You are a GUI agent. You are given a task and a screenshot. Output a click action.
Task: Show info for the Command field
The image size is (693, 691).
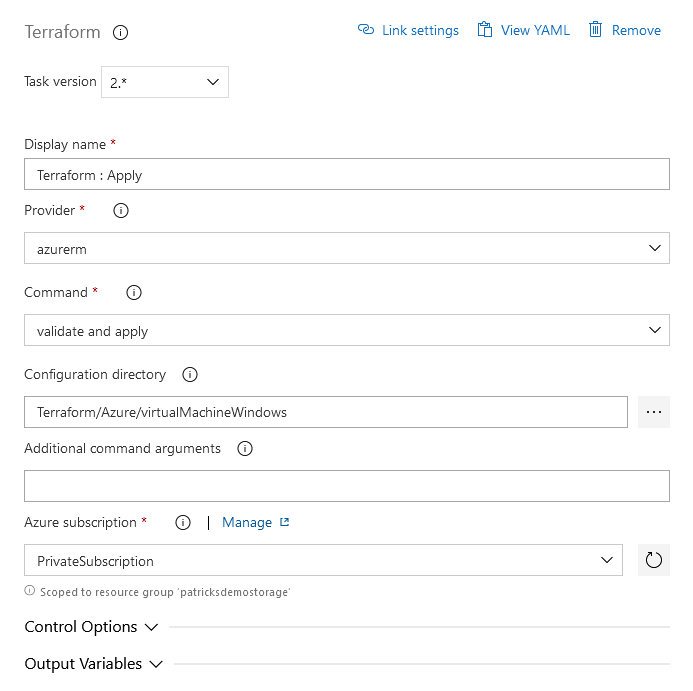tap(134, 292)
